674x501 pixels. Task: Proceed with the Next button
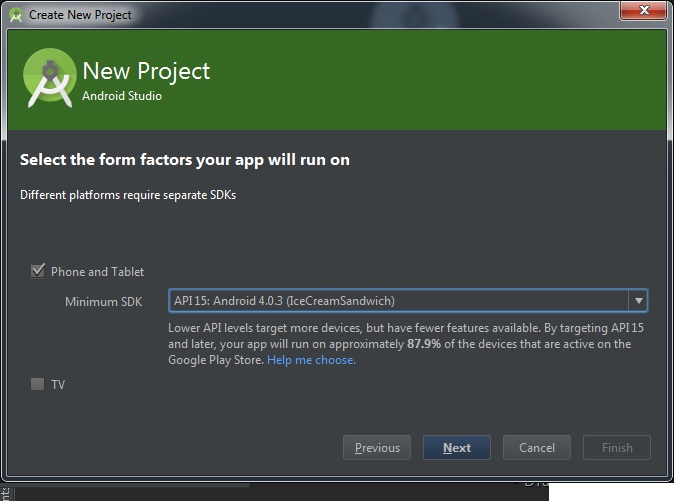point(457,448)
